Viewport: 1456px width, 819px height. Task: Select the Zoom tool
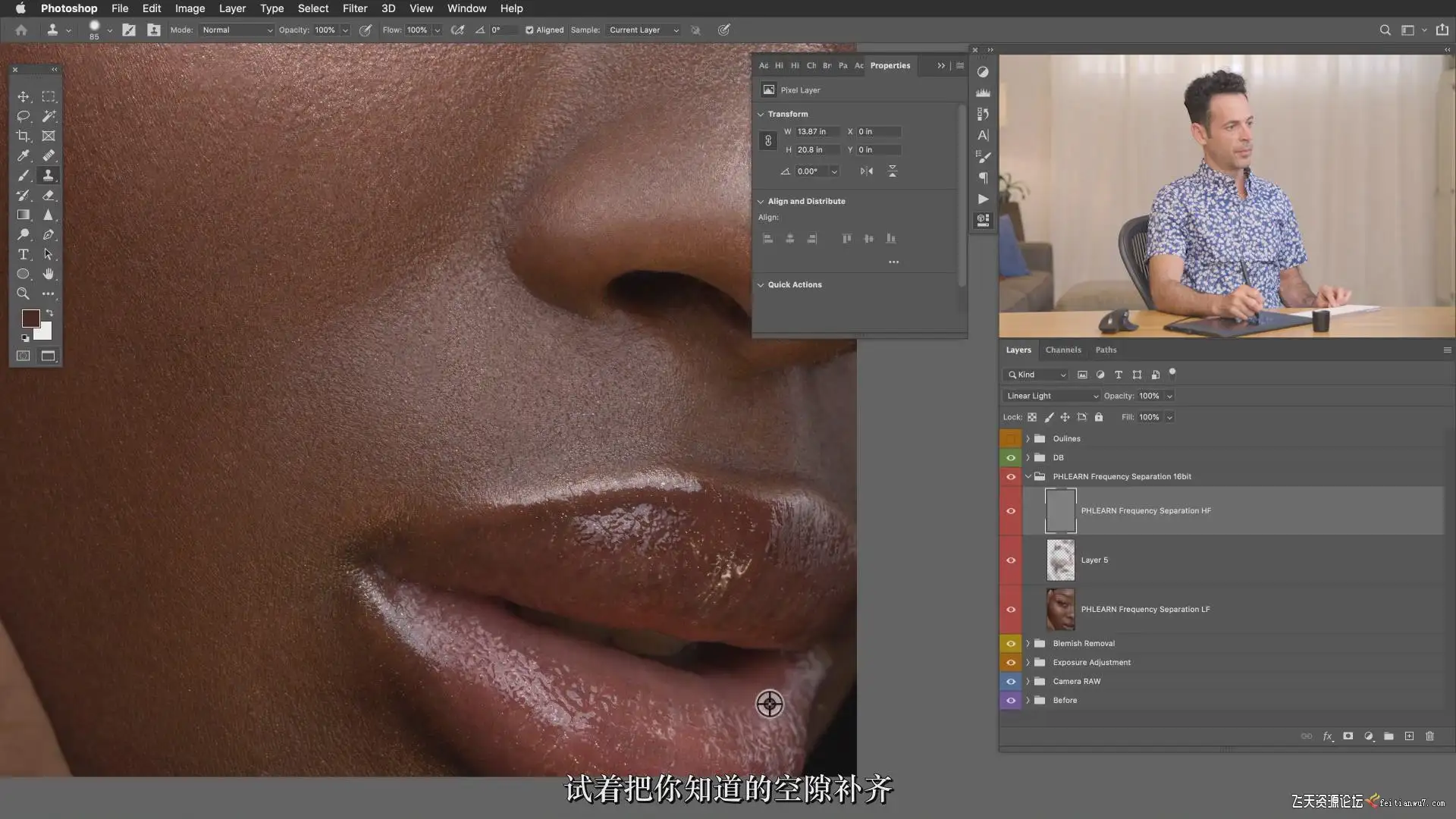23,293
